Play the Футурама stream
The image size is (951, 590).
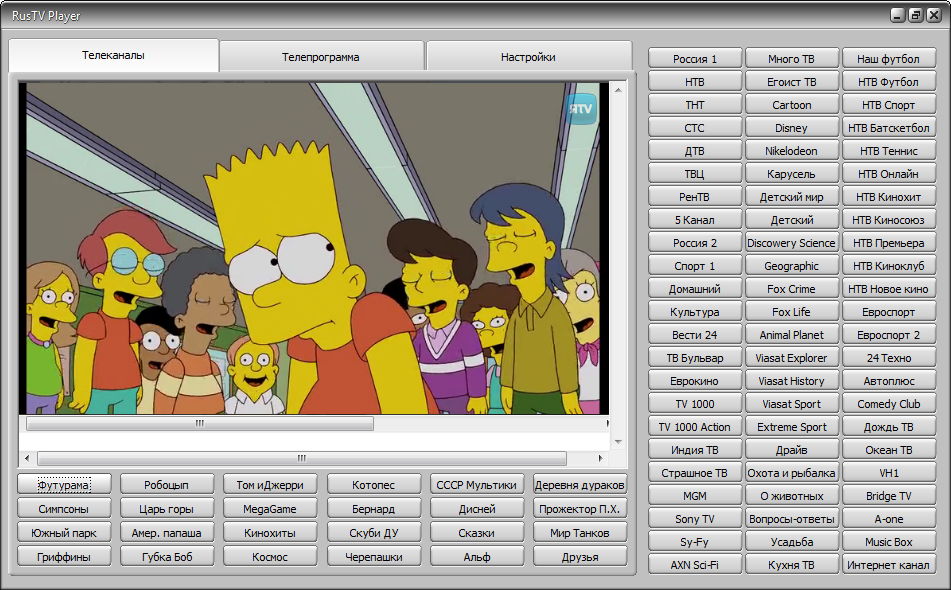pyautogui.click(x=64, y=485)
